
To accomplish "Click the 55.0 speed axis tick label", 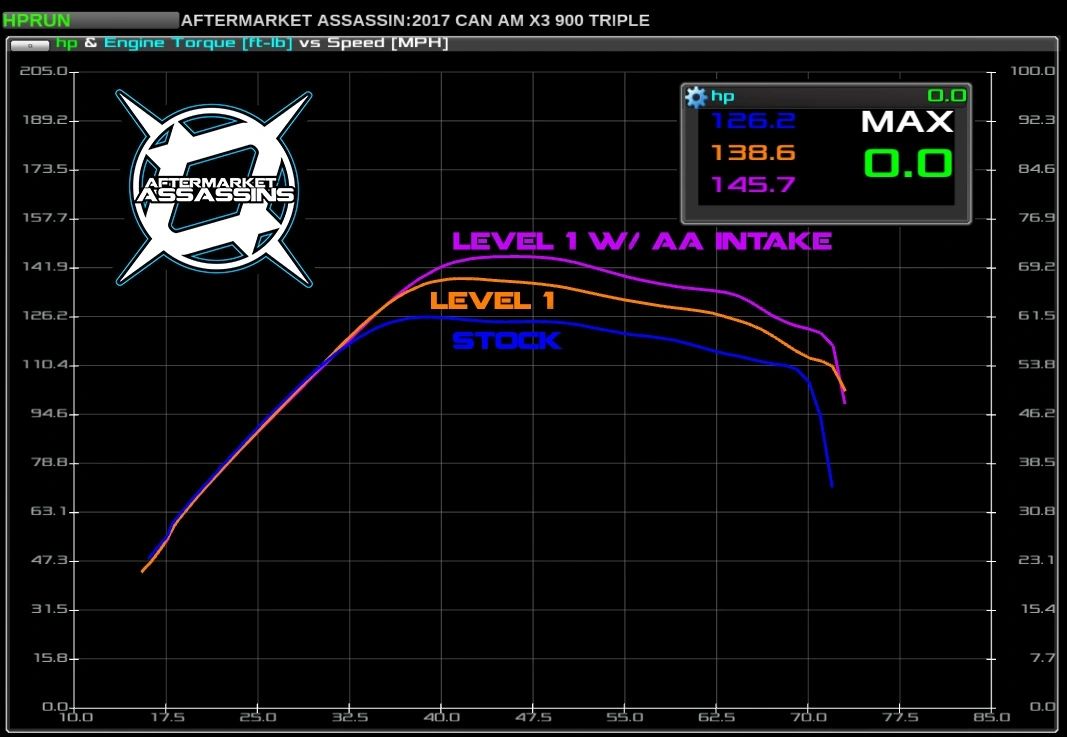I will pos(625,717).
